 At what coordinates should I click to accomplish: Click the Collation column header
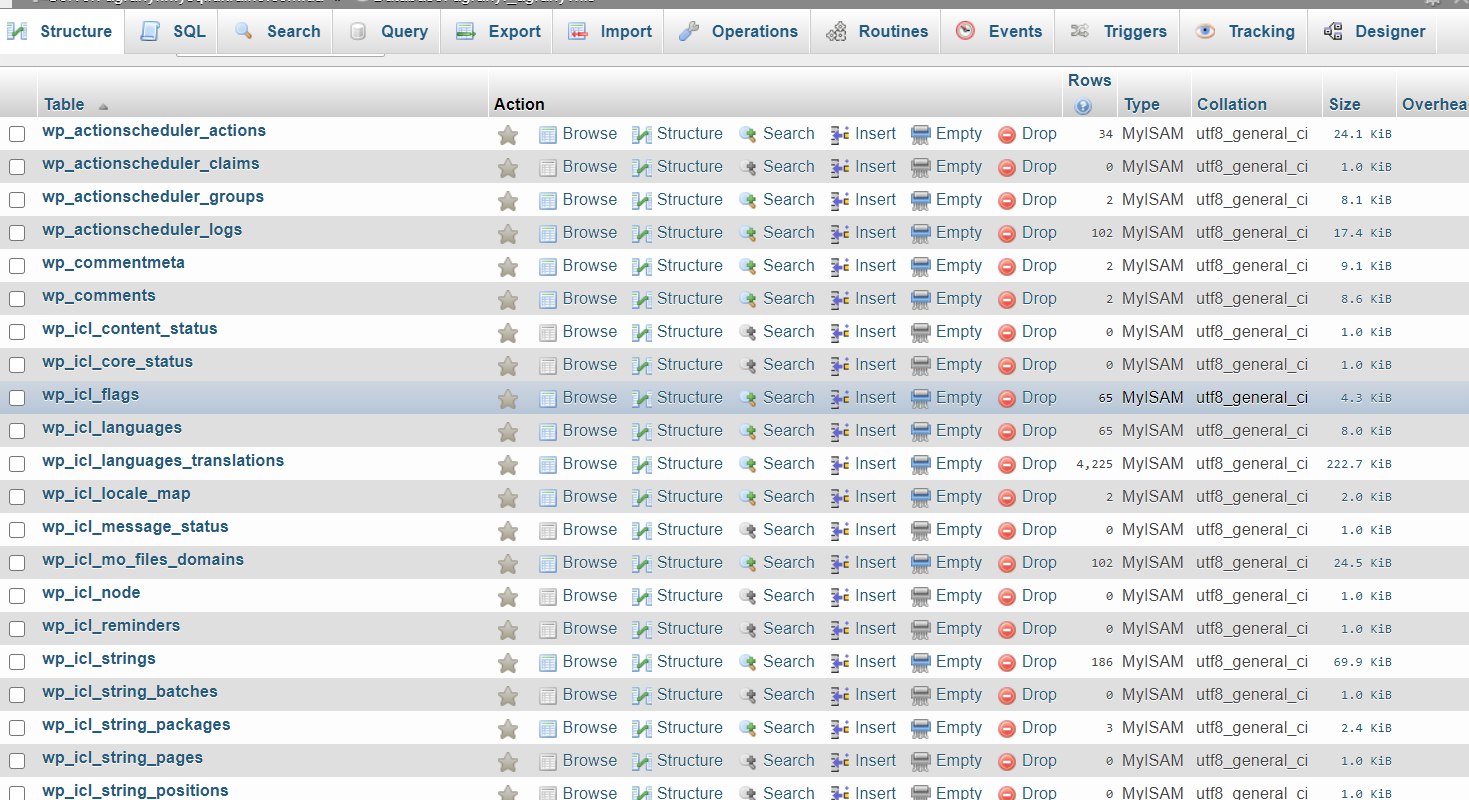(x=1231, y=104)
